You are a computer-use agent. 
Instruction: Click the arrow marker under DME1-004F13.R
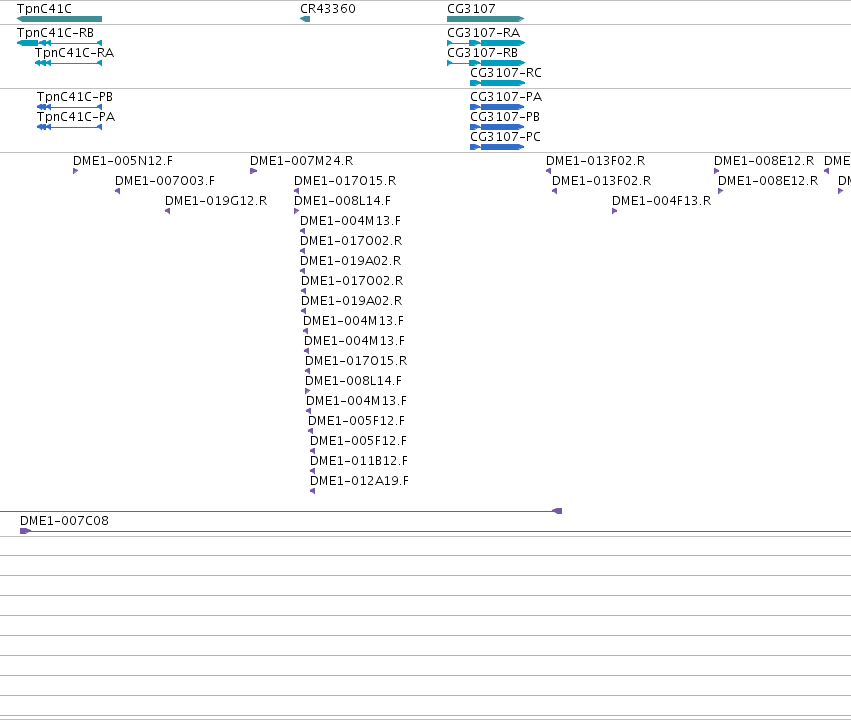614,211
